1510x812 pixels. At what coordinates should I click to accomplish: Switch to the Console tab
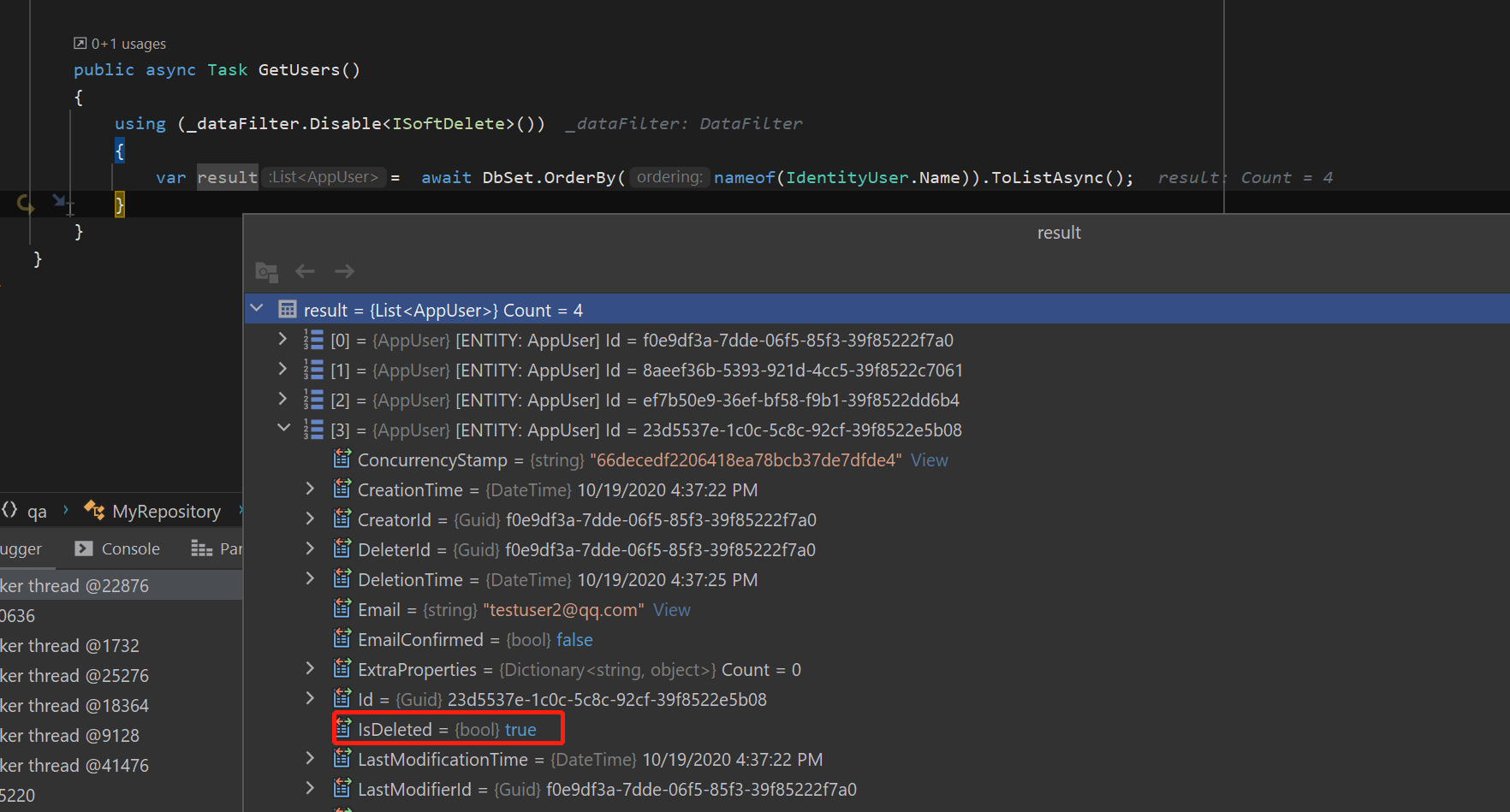[128, 548]
